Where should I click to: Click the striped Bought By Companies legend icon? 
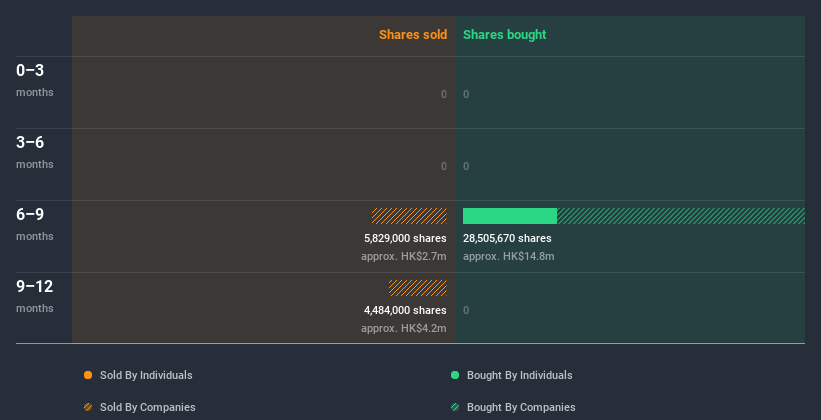click(455, 407)
